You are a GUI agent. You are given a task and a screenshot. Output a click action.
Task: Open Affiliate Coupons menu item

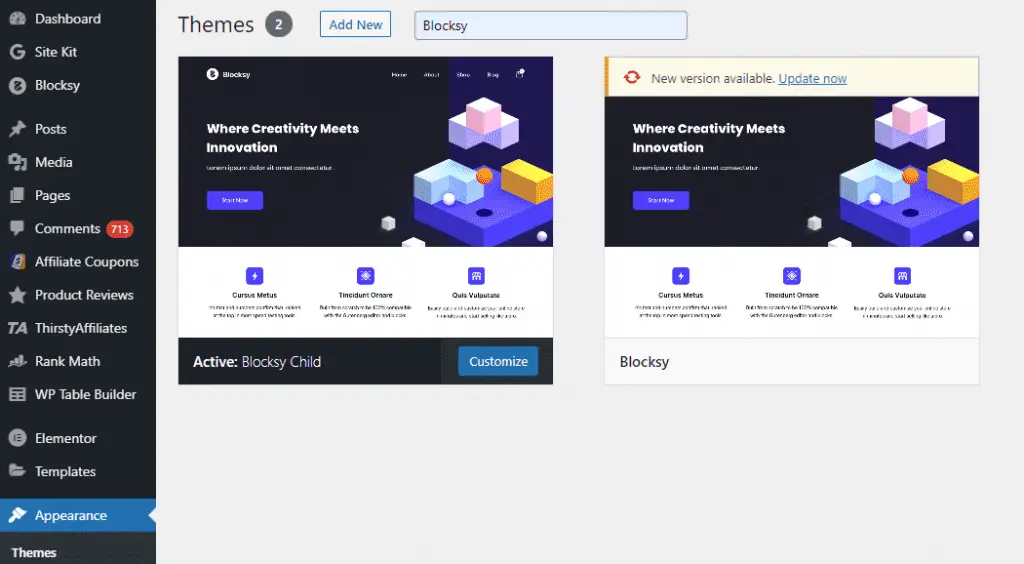(78, 262)
